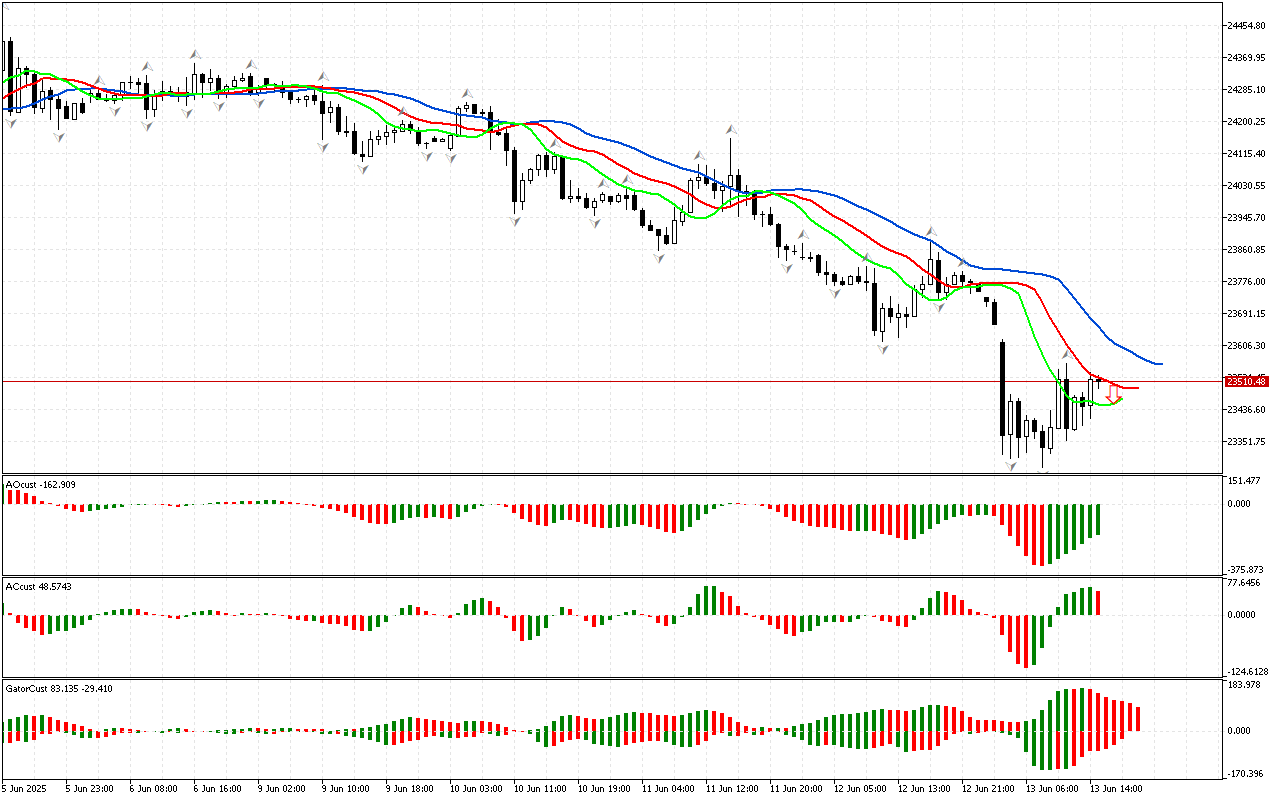
Task: Click the 183.978 GatorCust scale value
Action: [x=1246, y=684]
